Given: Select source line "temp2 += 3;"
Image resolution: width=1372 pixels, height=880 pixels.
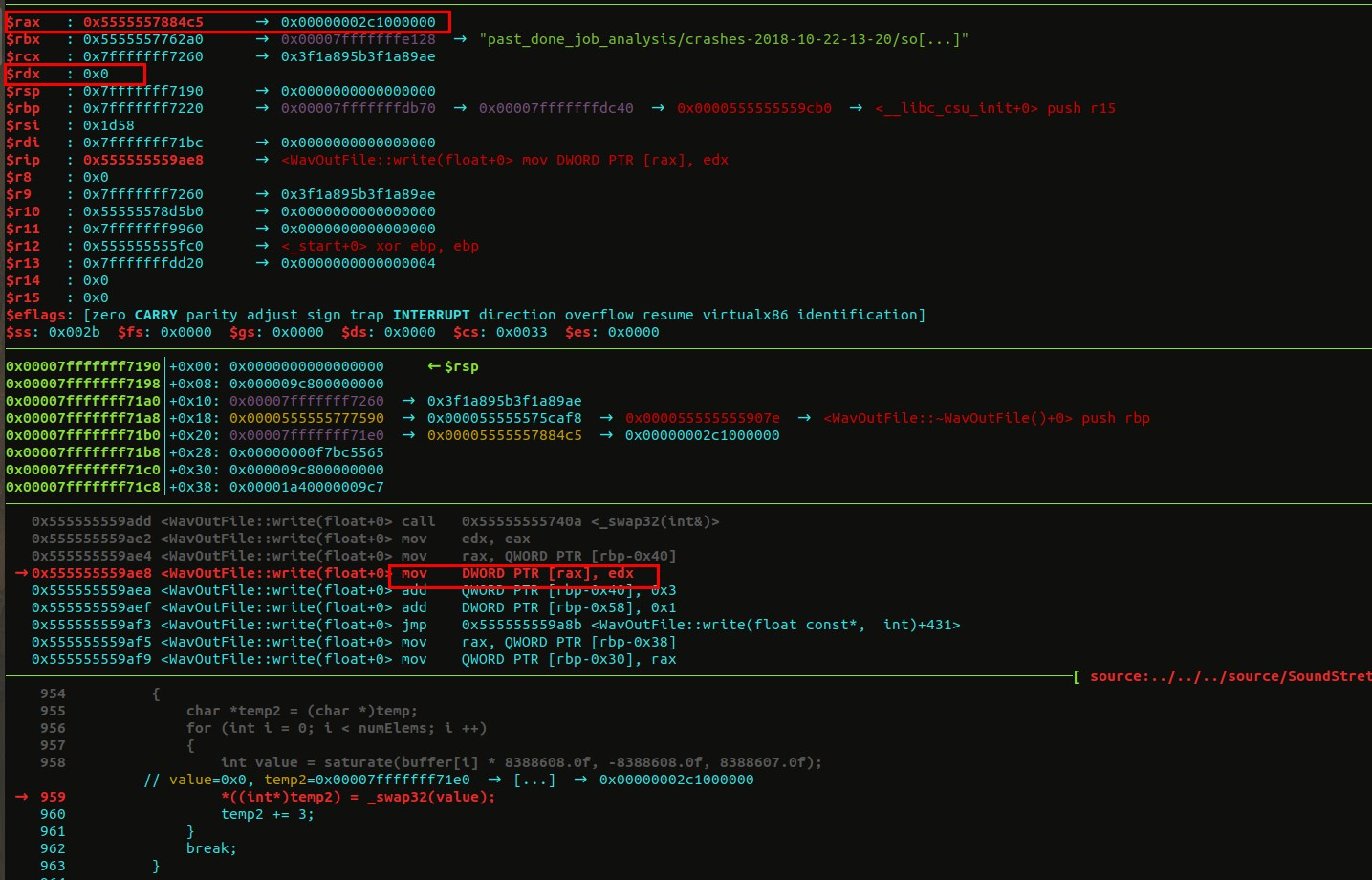Looking at the screenshot, I should [x=268, y=814].
